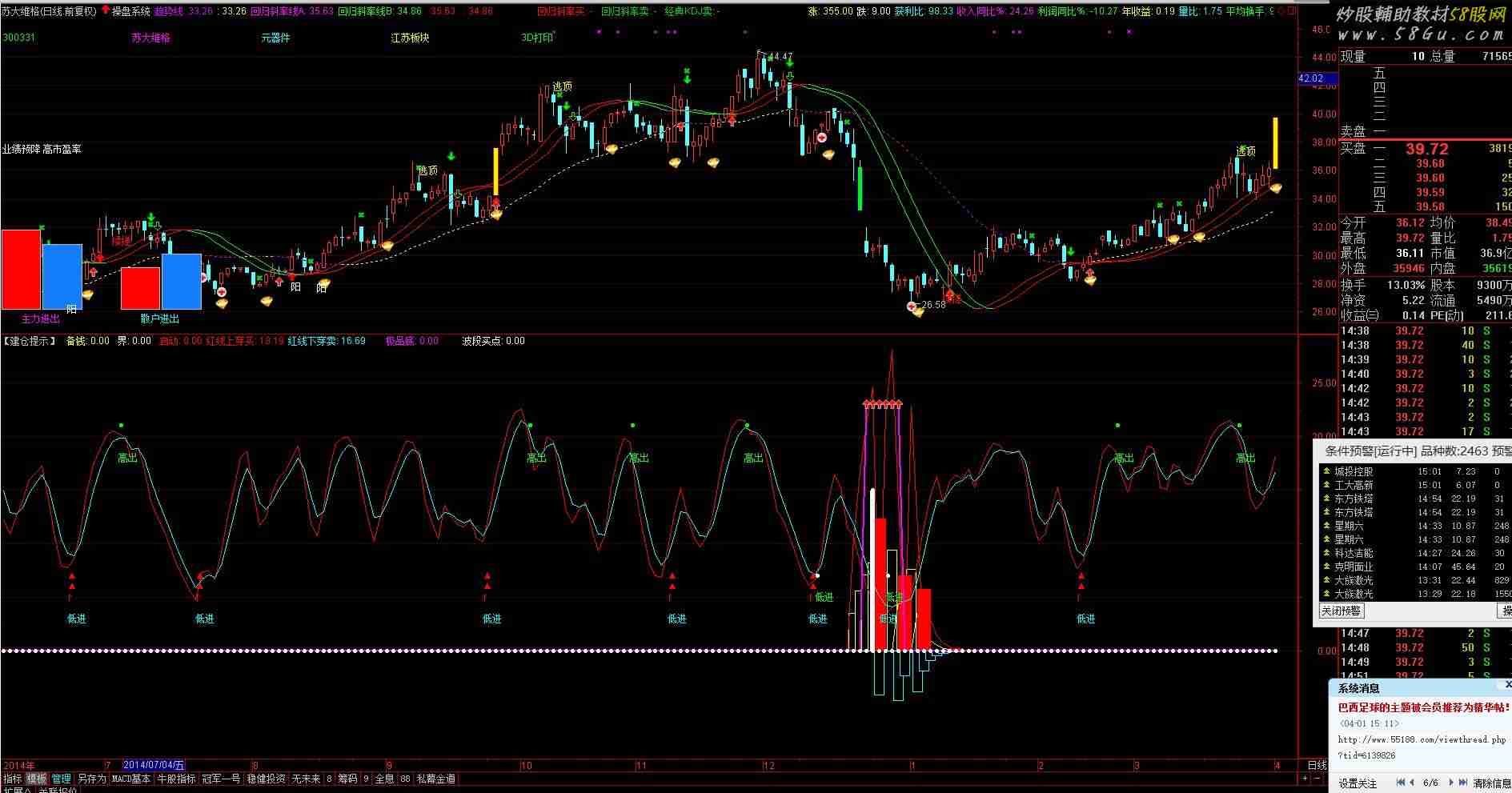
Task: Click red down arrow beside 操盘系统
Action: coord(106,11)
